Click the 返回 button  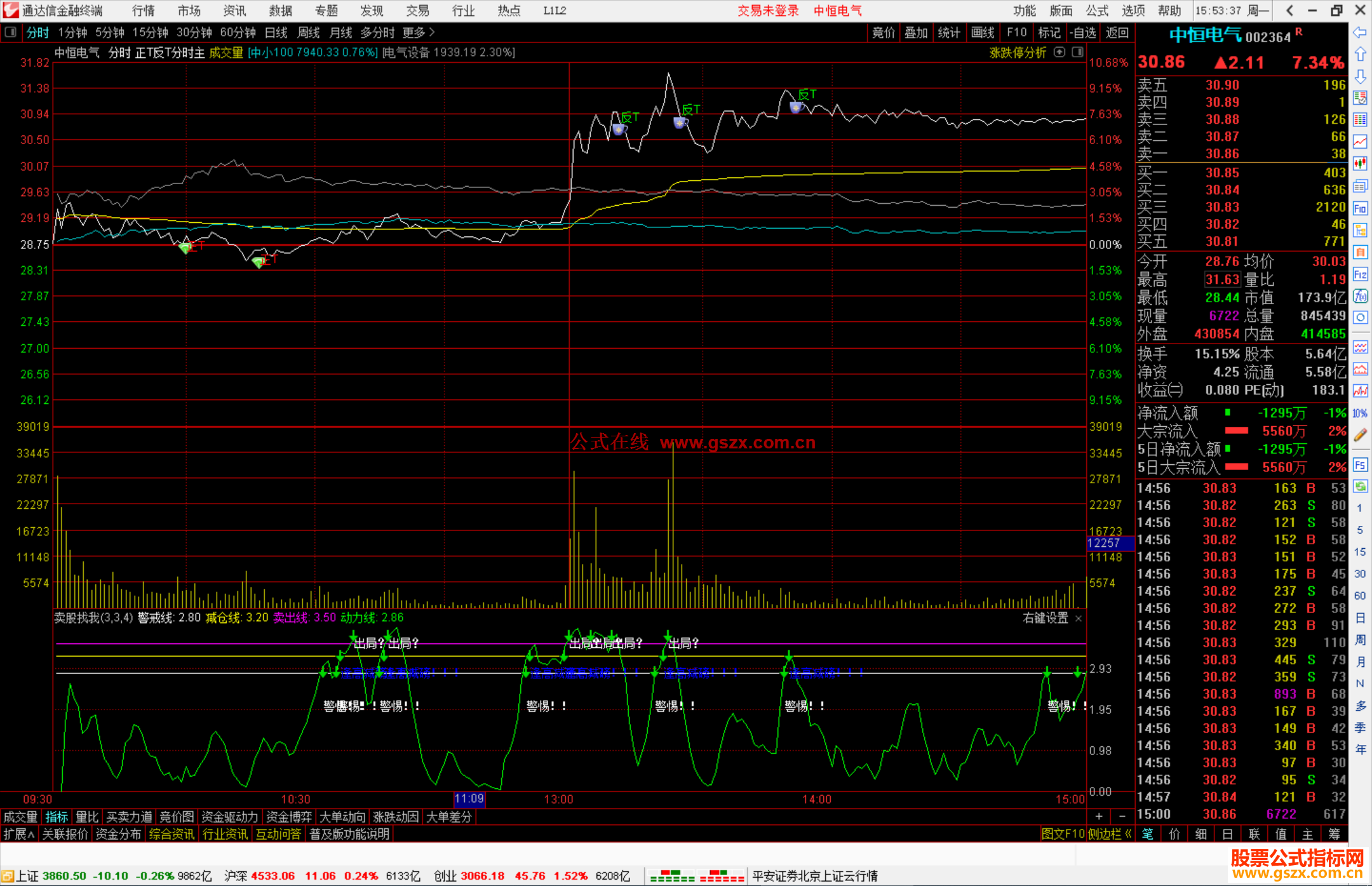coord(1117,32)
